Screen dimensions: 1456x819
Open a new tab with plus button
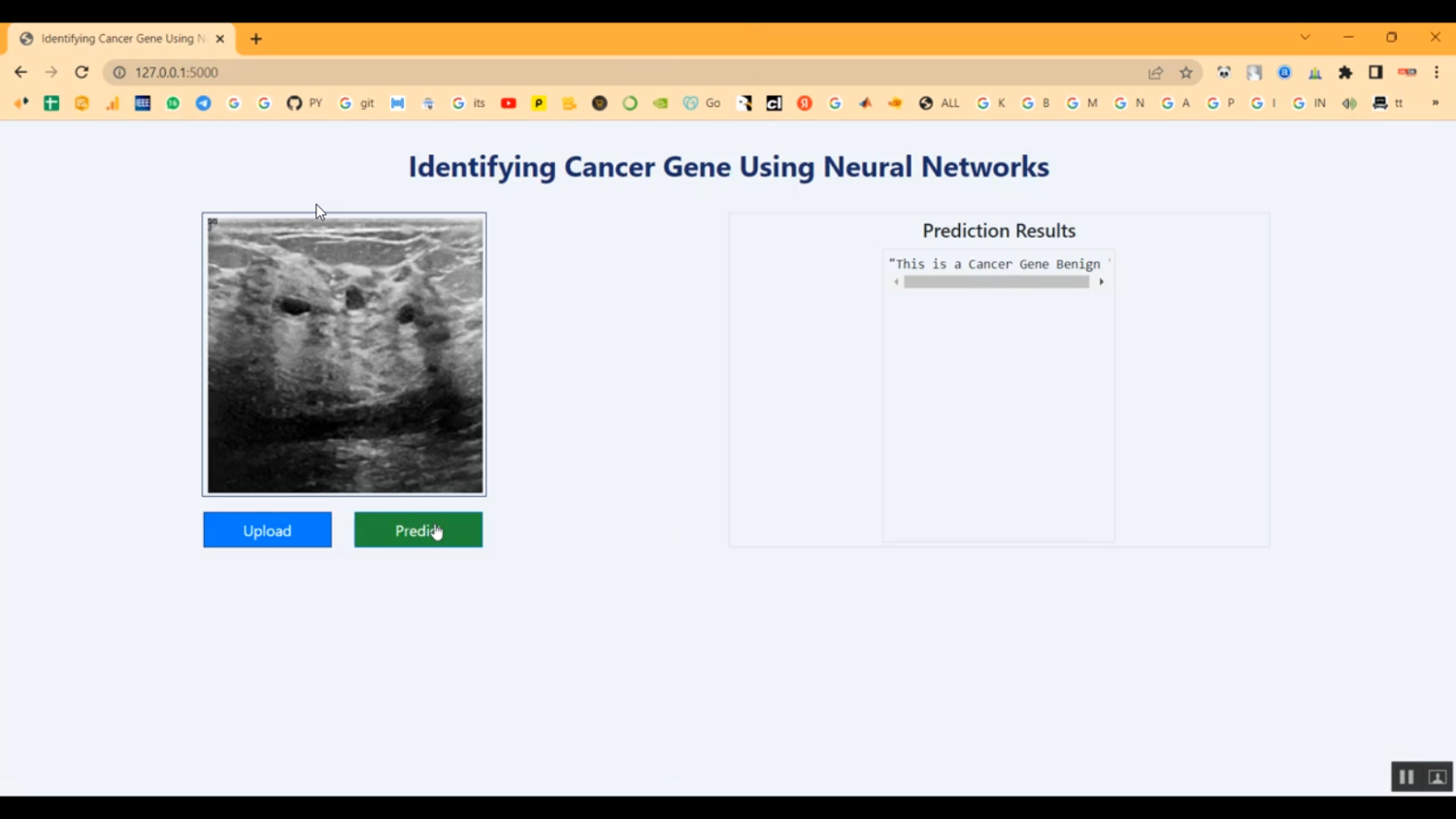click(x=256, y=39)
